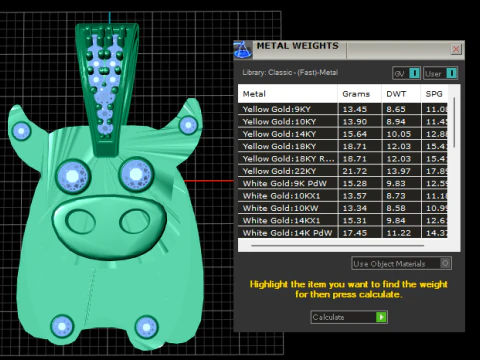Click the Calculate button
Image resolution: width=480 pixels, height=360 pixels.
tap(349, 317)
